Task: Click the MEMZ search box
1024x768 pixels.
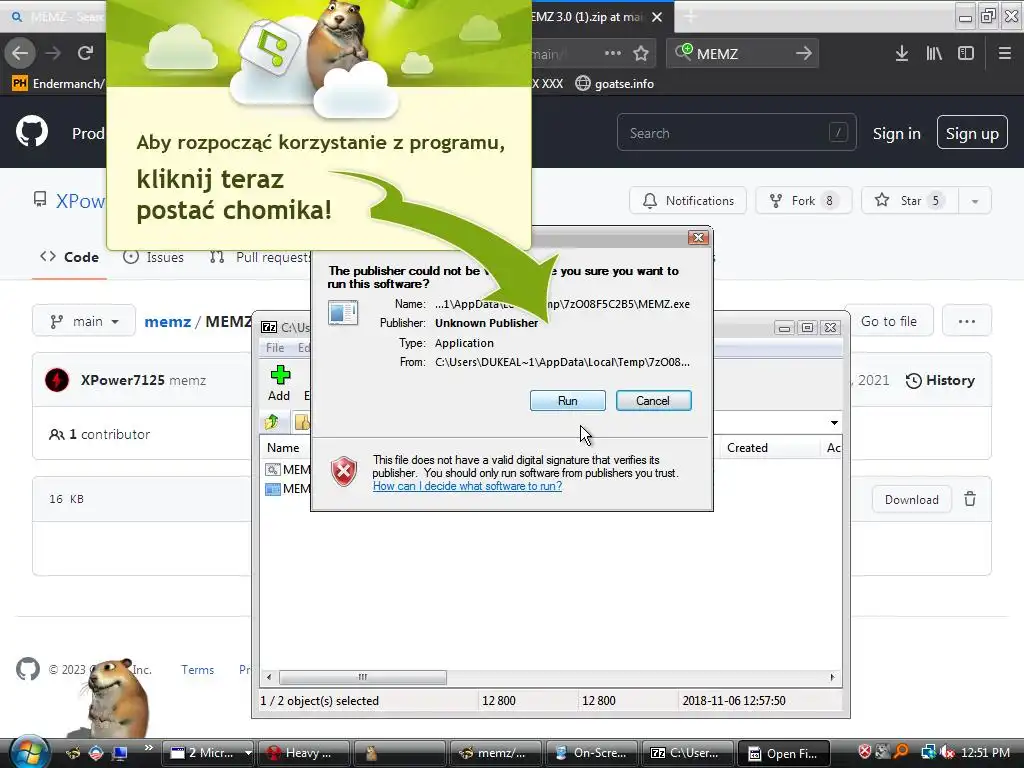Action: pos(741,54)
